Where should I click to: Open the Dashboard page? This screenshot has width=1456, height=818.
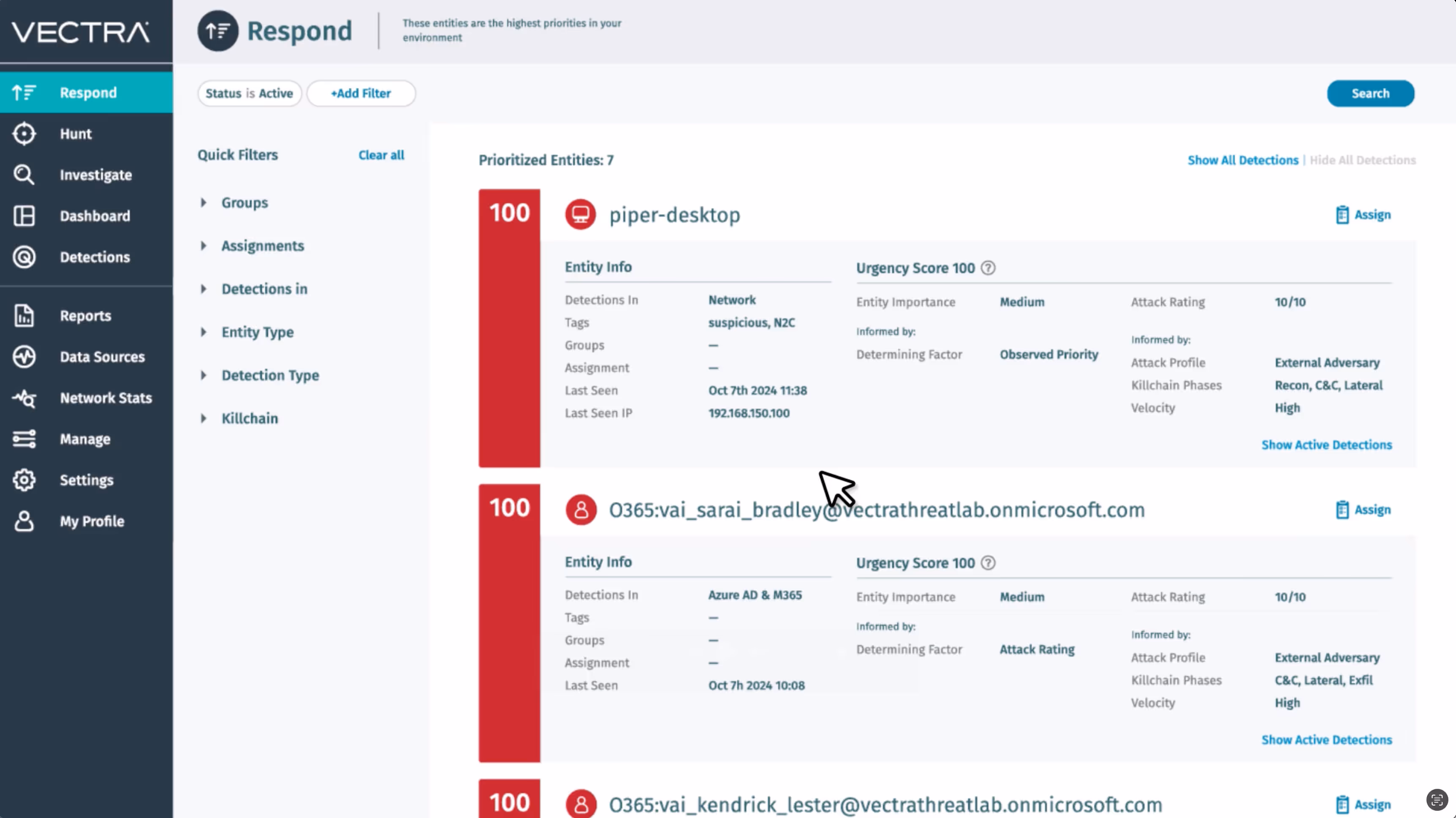[95, 216]
